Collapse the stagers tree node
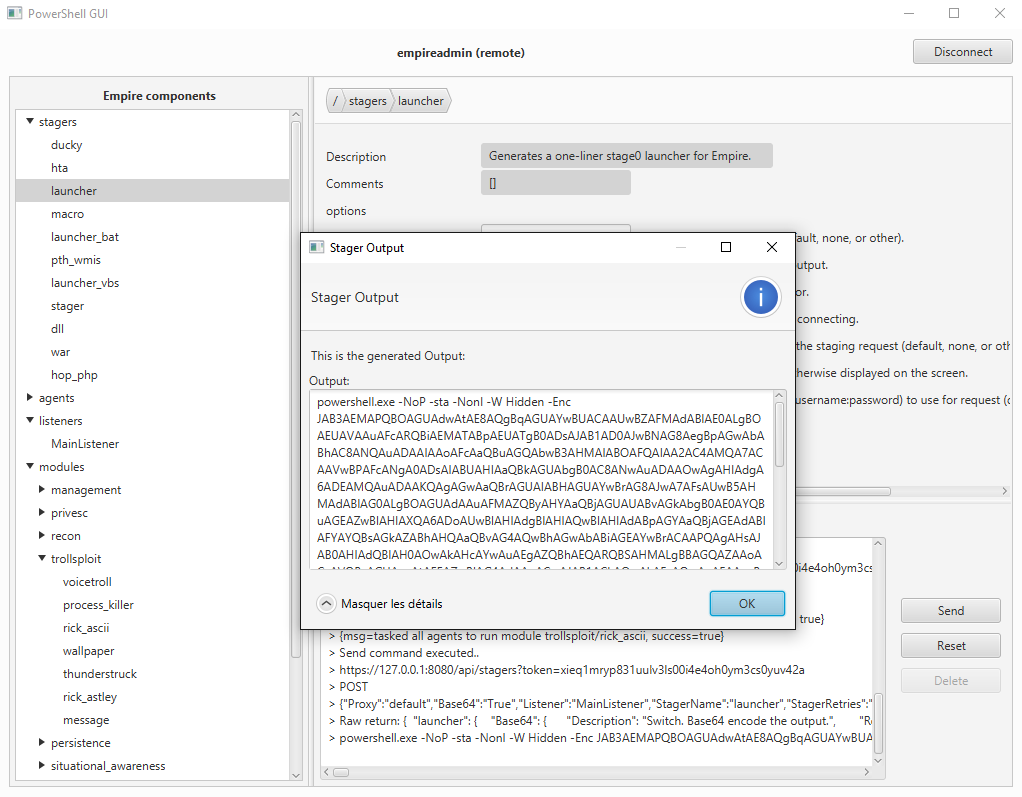Viewport: 1022px width, 797px height. (30, 121)
